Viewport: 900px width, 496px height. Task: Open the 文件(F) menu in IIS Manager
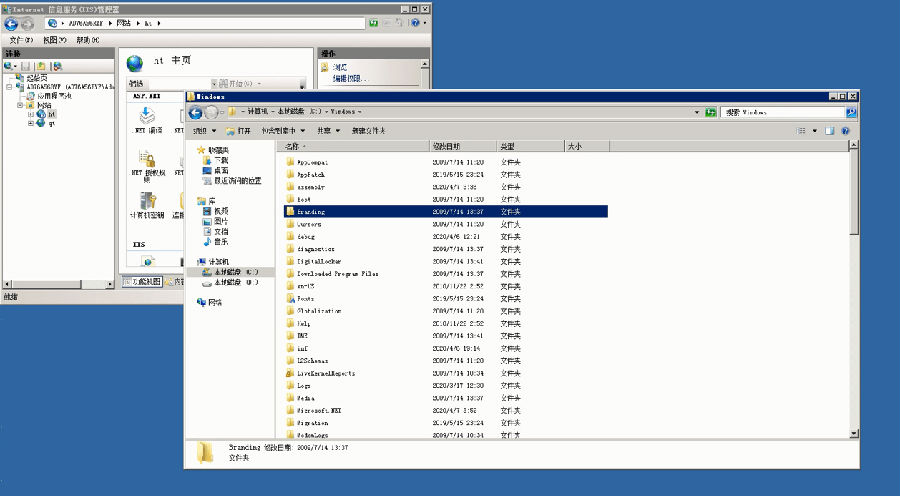tap(22, 40)
